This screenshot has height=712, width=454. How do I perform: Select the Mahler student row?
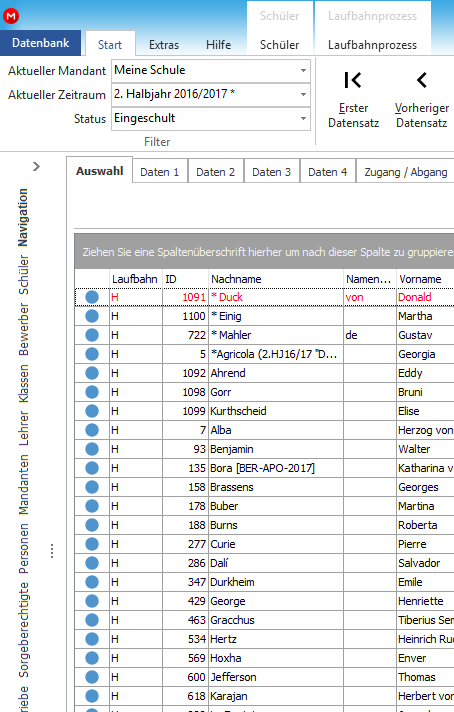click(264, 335)
